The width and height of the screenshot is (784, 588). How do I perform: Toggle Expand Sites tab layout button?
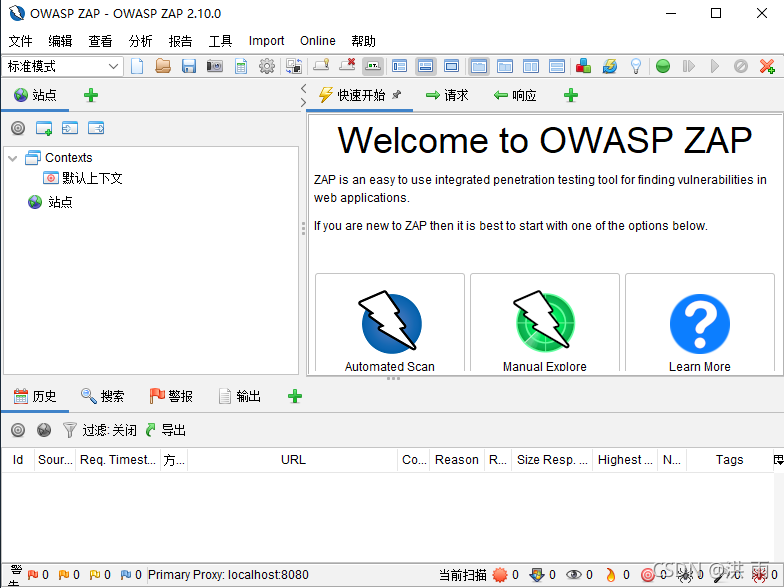400,66
